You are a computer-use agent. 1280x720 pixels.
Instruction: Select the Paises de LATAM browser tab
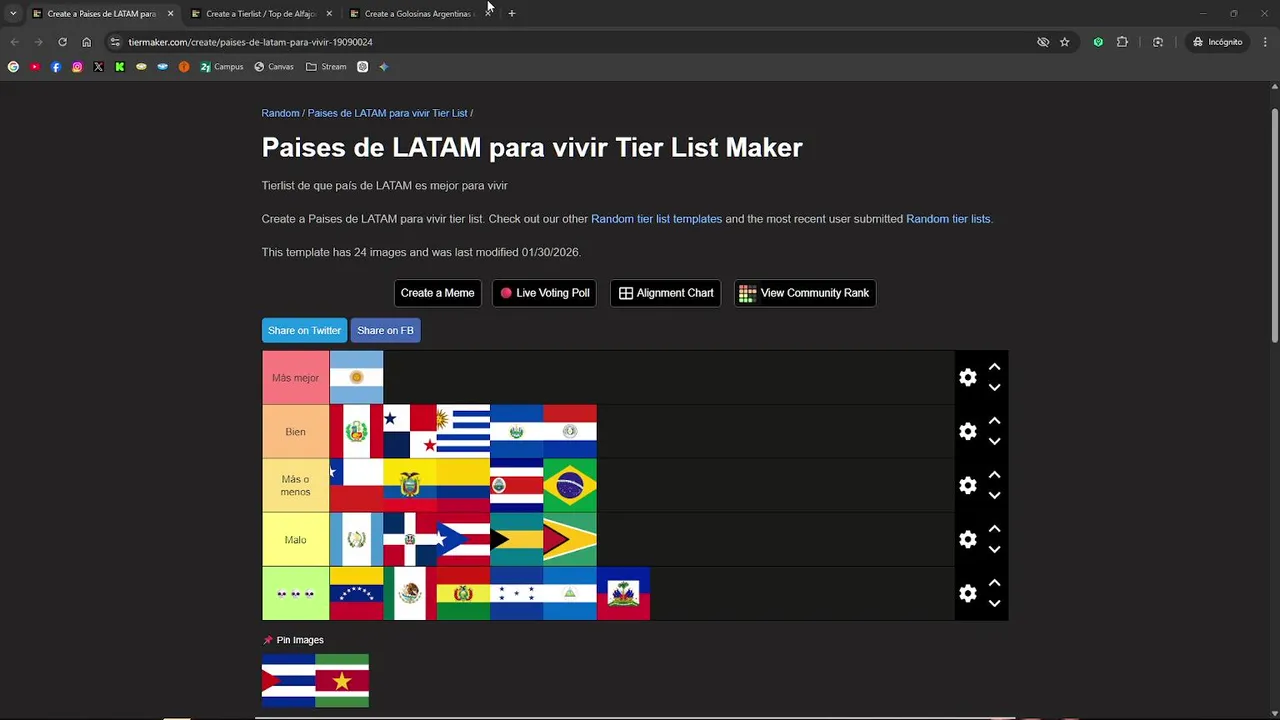coord(101,14)
